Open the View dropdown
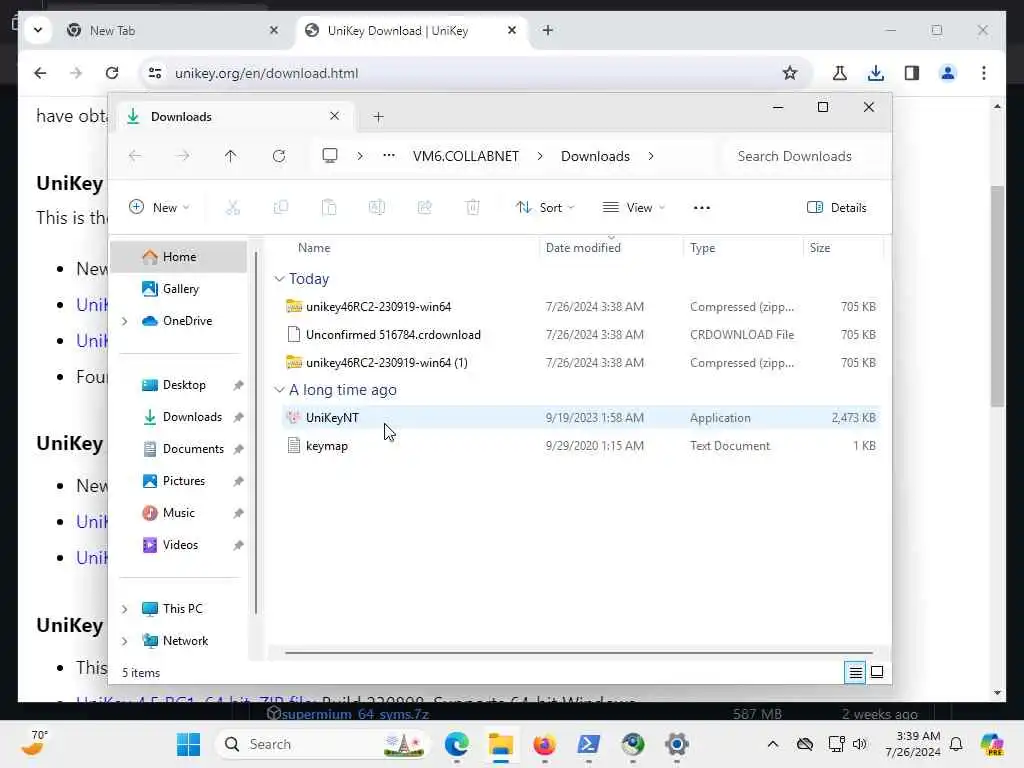Screen dimensions: 1024x768 tap(633, 208)
